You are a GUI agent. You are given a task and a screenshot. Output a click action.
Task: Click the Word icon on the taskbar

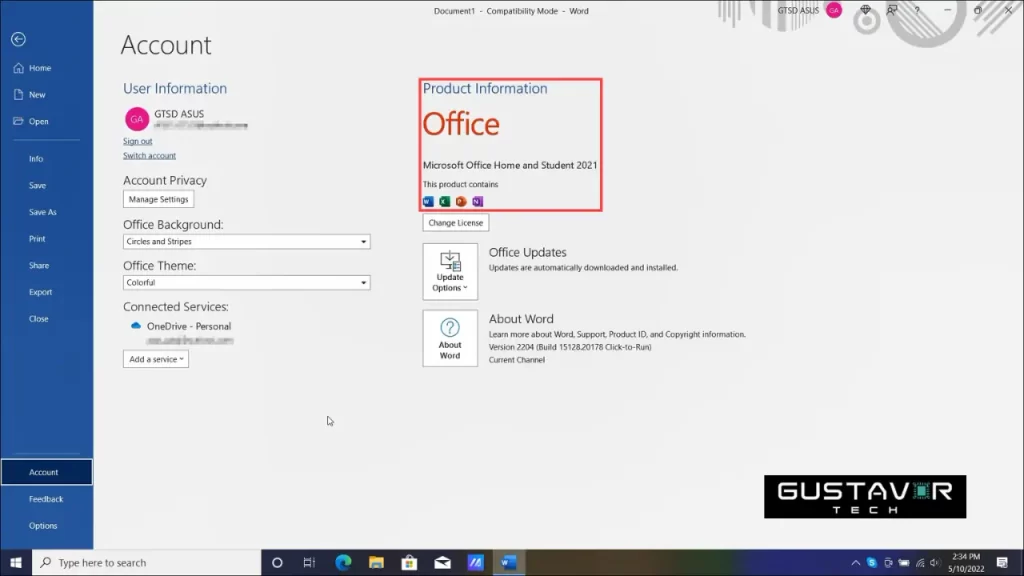click(509, 563)
